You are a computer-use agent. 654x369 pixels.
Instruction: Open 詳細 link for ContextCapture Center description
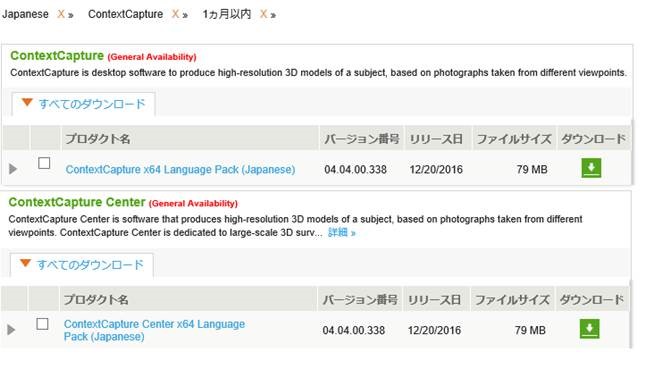point(342,233)
